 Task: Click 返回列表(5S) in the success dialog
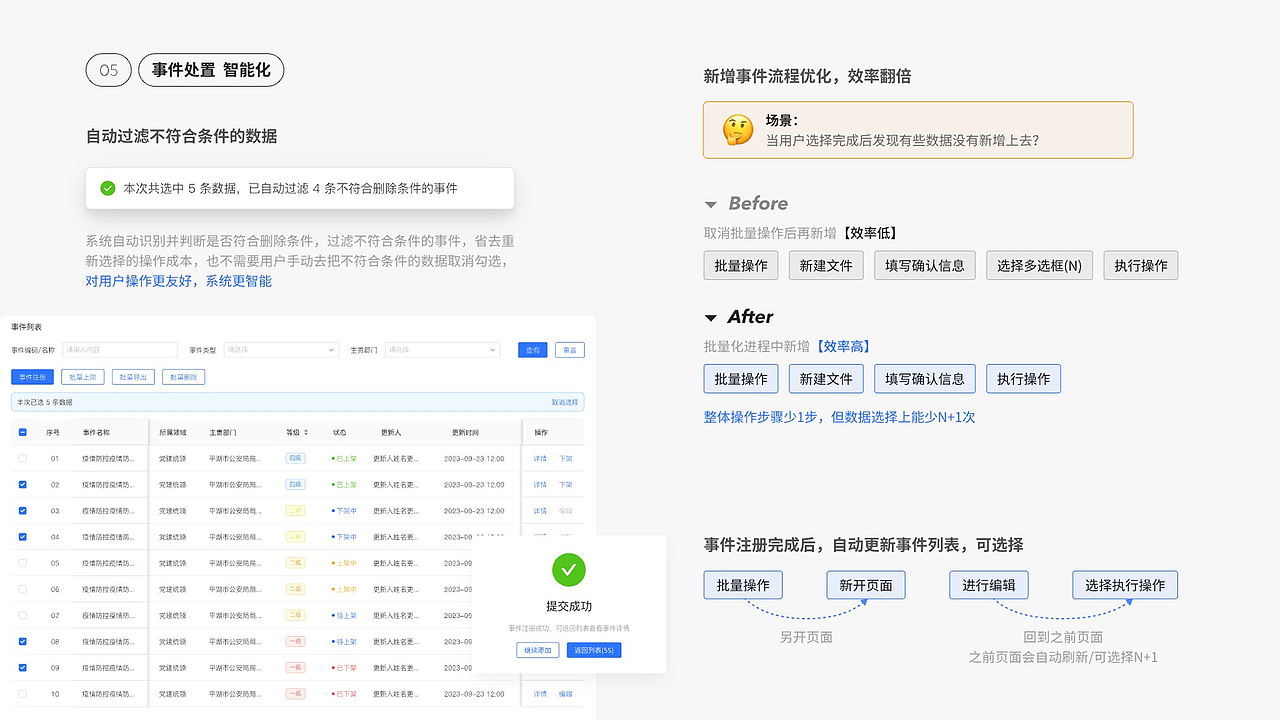coord(594,650)
